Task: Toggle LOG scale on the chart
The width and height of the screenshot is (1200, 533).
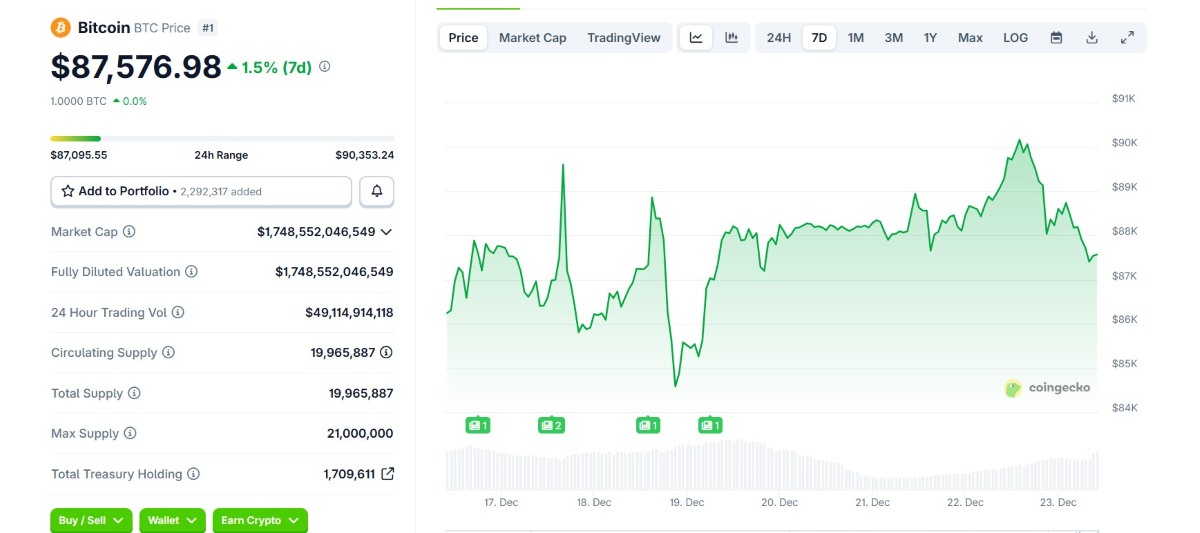Action: [x=1015, y=38]
